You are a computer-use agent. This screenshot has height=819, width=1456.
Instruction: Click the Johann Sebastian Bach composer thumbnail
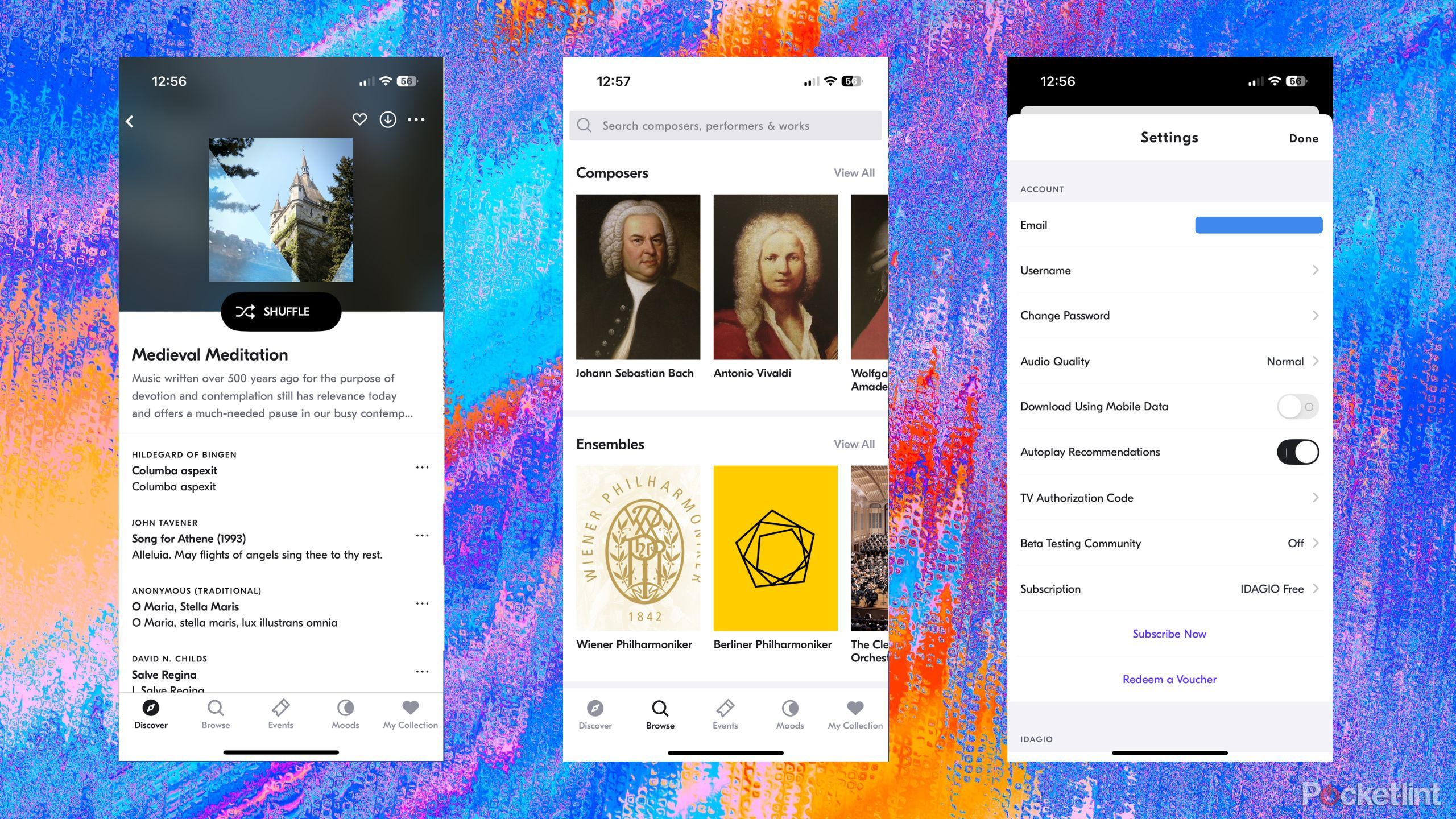coord(638,276)
